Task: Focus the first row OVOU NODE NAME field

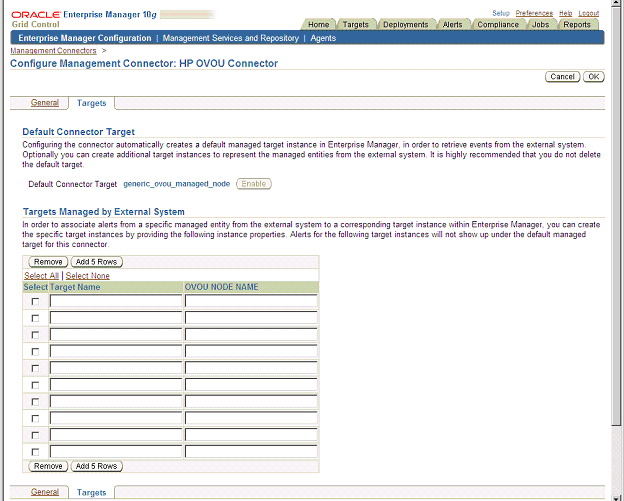Action: tap(251, 301)
